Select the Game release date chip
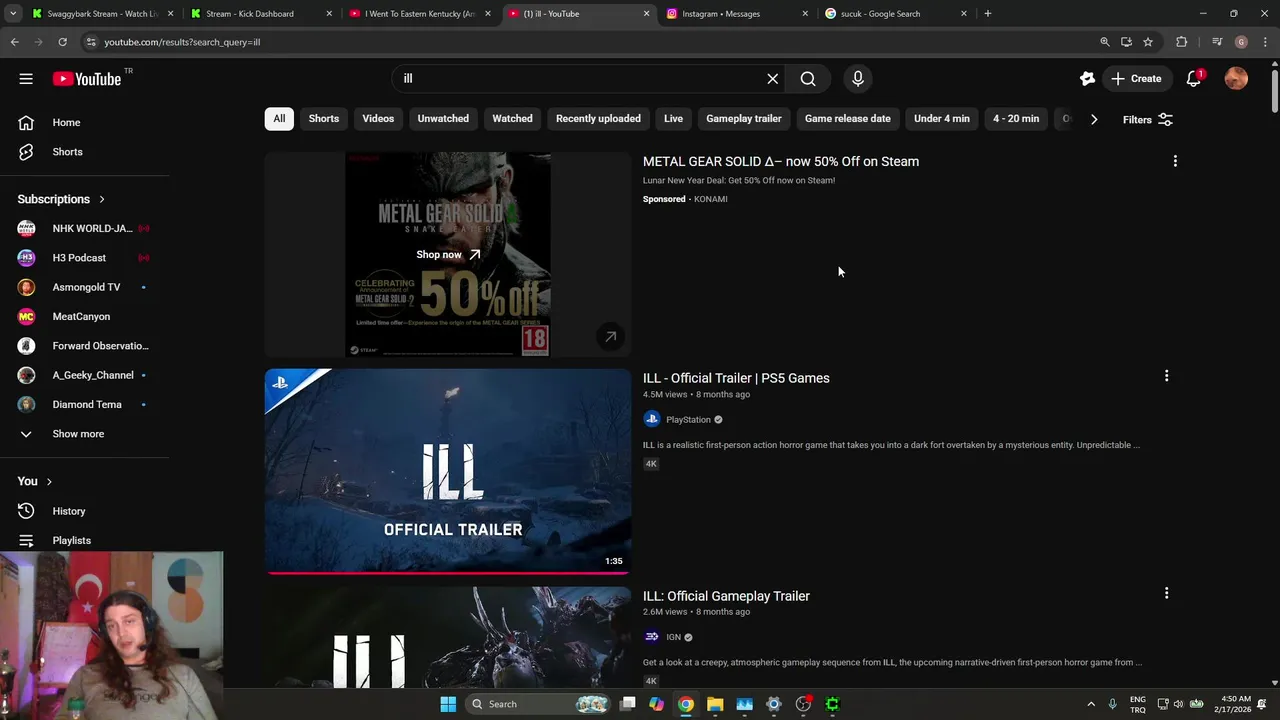 click(848, 118)
